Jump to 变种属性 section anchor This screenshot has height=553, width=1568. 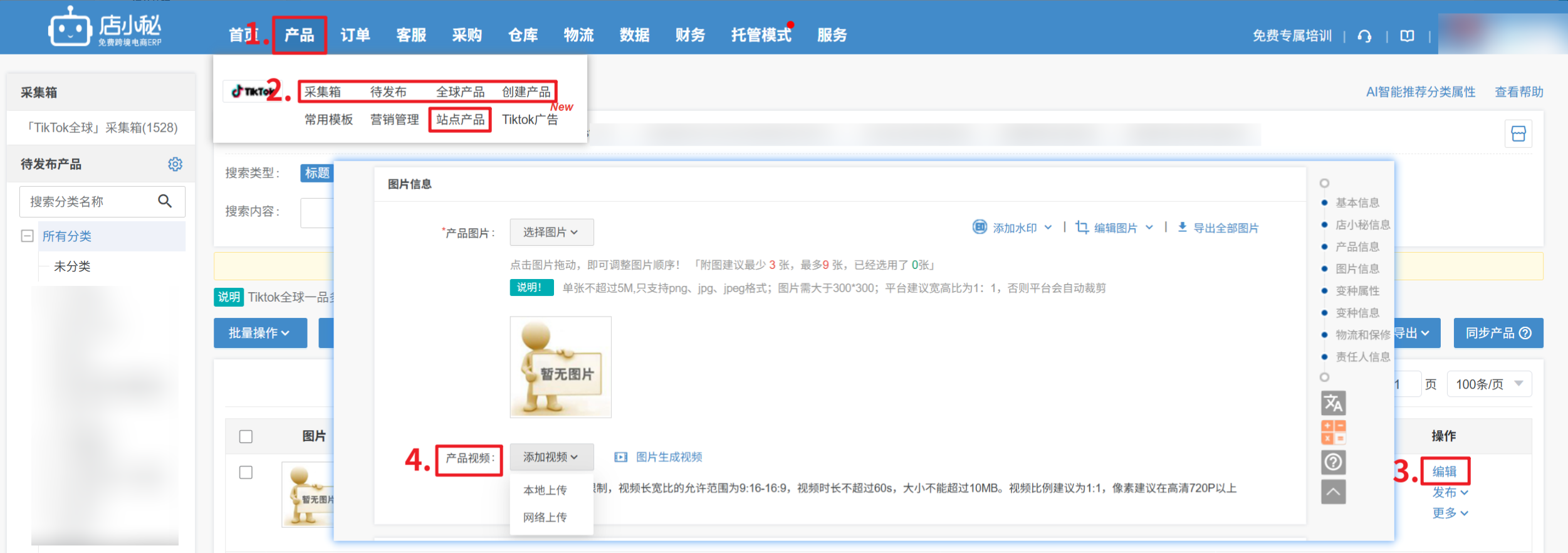pos(1357,291)
